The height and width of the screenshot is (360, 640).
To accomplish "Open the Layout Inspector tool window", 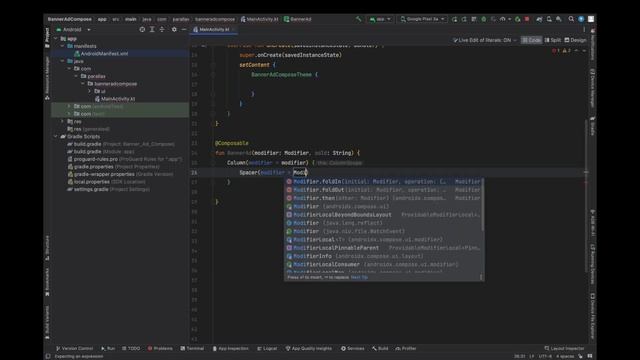I will coord(564,349).
